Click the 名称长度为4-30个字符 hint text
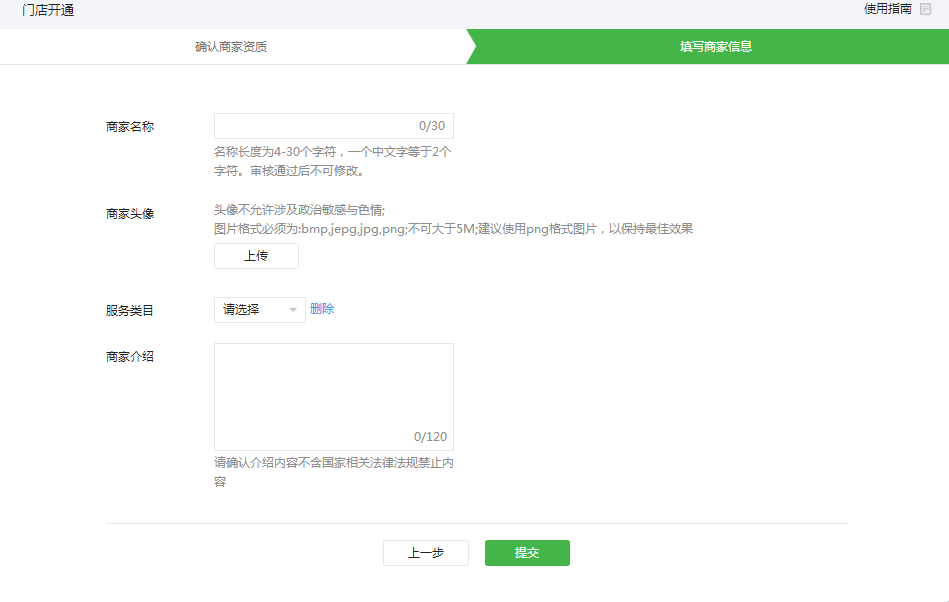Image resolution: width=949 pixels, height=602 pixels. (333, 162)
